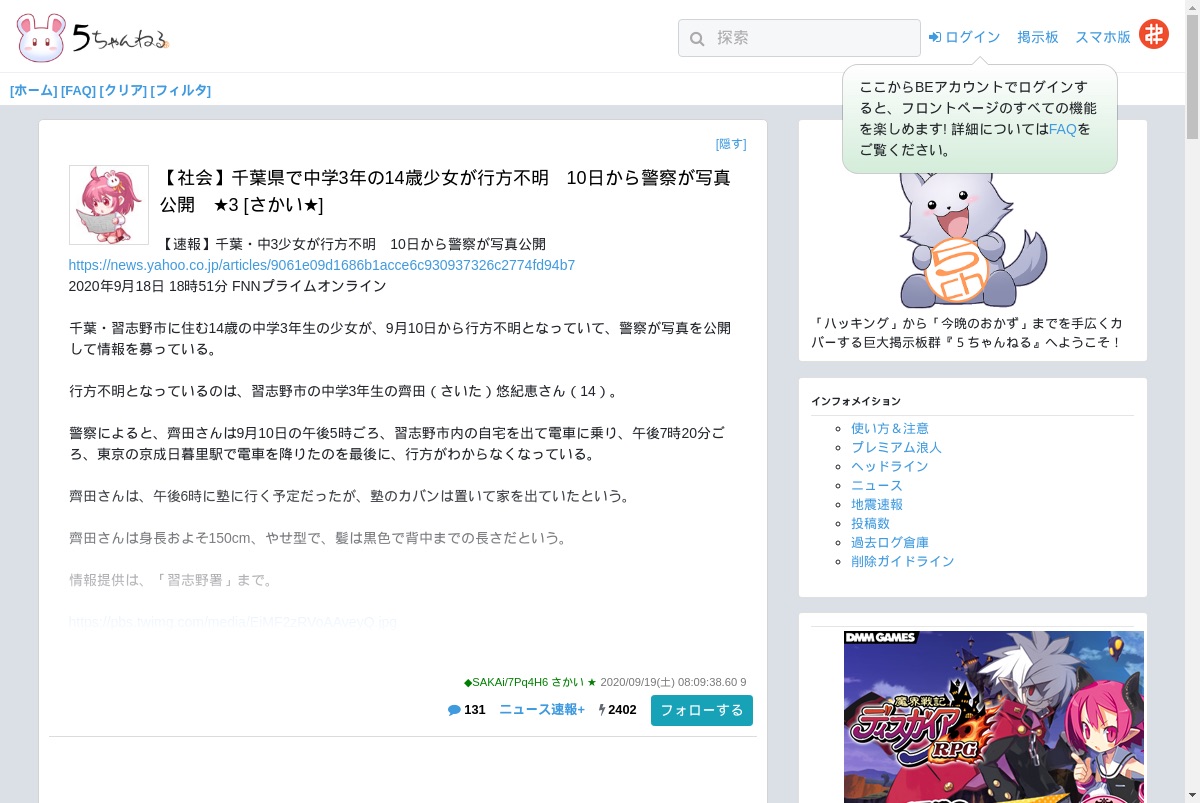1200x803 pixels.
Task: Focus the 探索 search field
Action: [799, 38]
